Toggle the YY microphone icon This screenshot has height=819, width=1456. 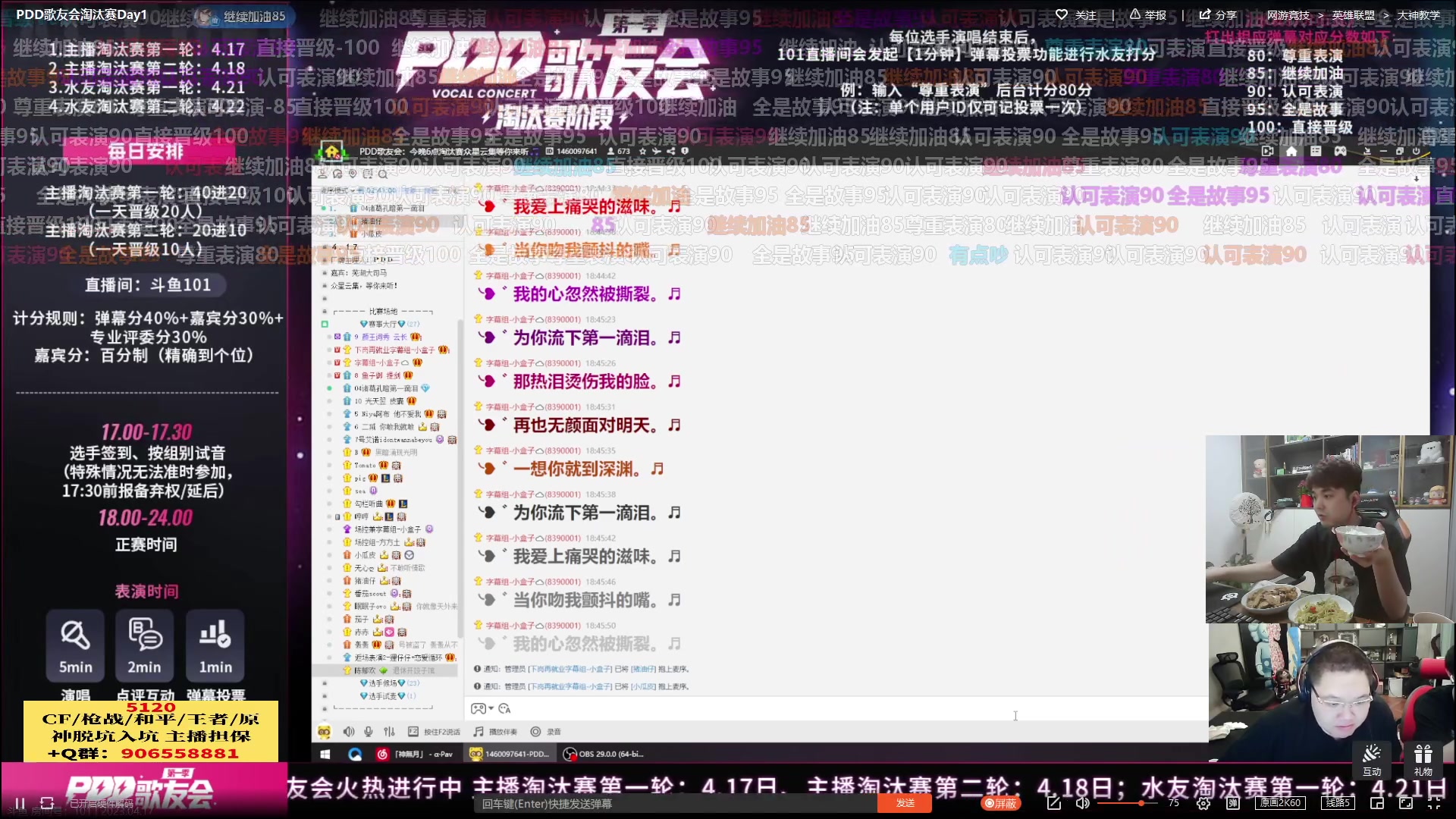(x=369, y=732)
